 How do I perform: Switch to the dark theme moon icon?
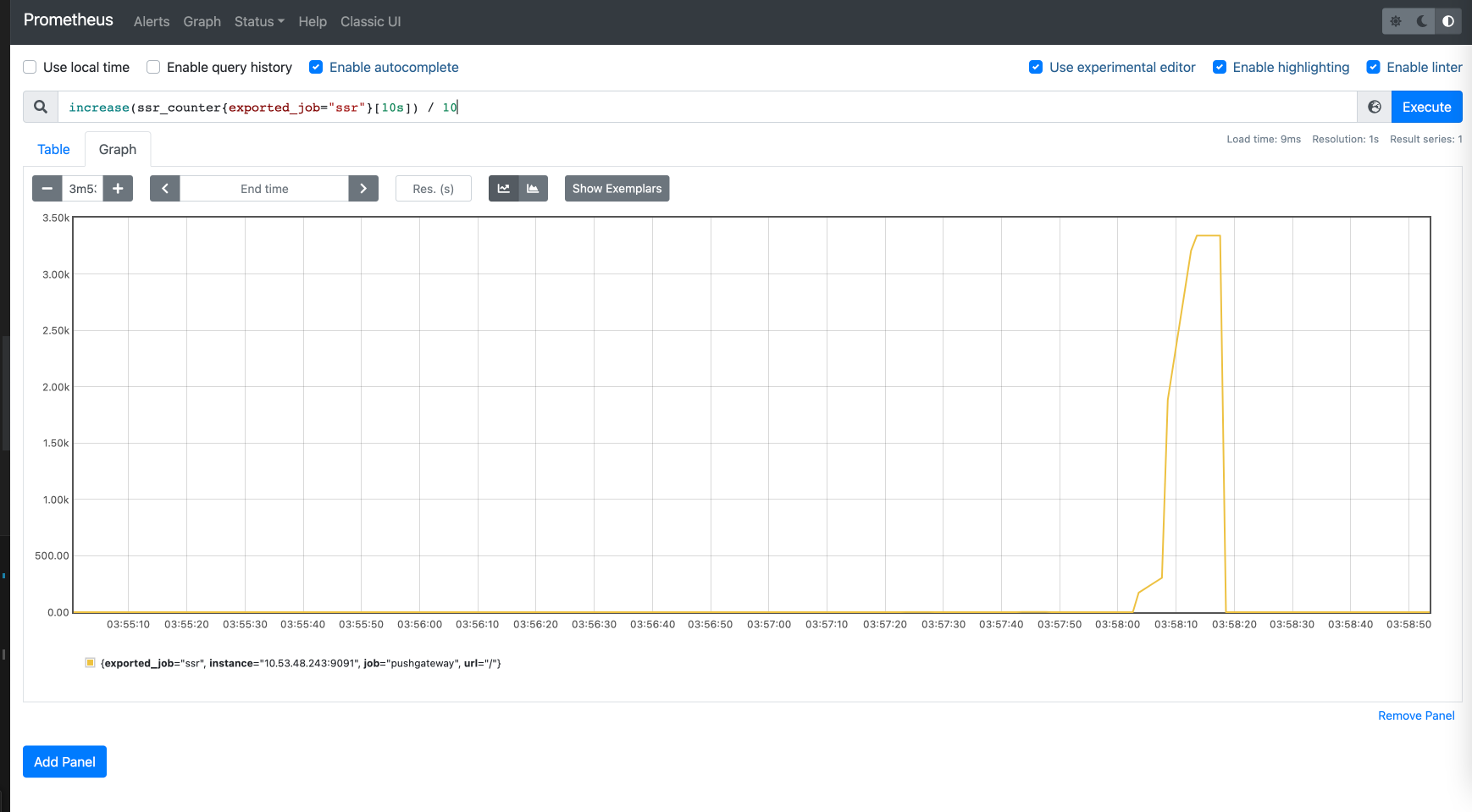[x=1422, y=21]
